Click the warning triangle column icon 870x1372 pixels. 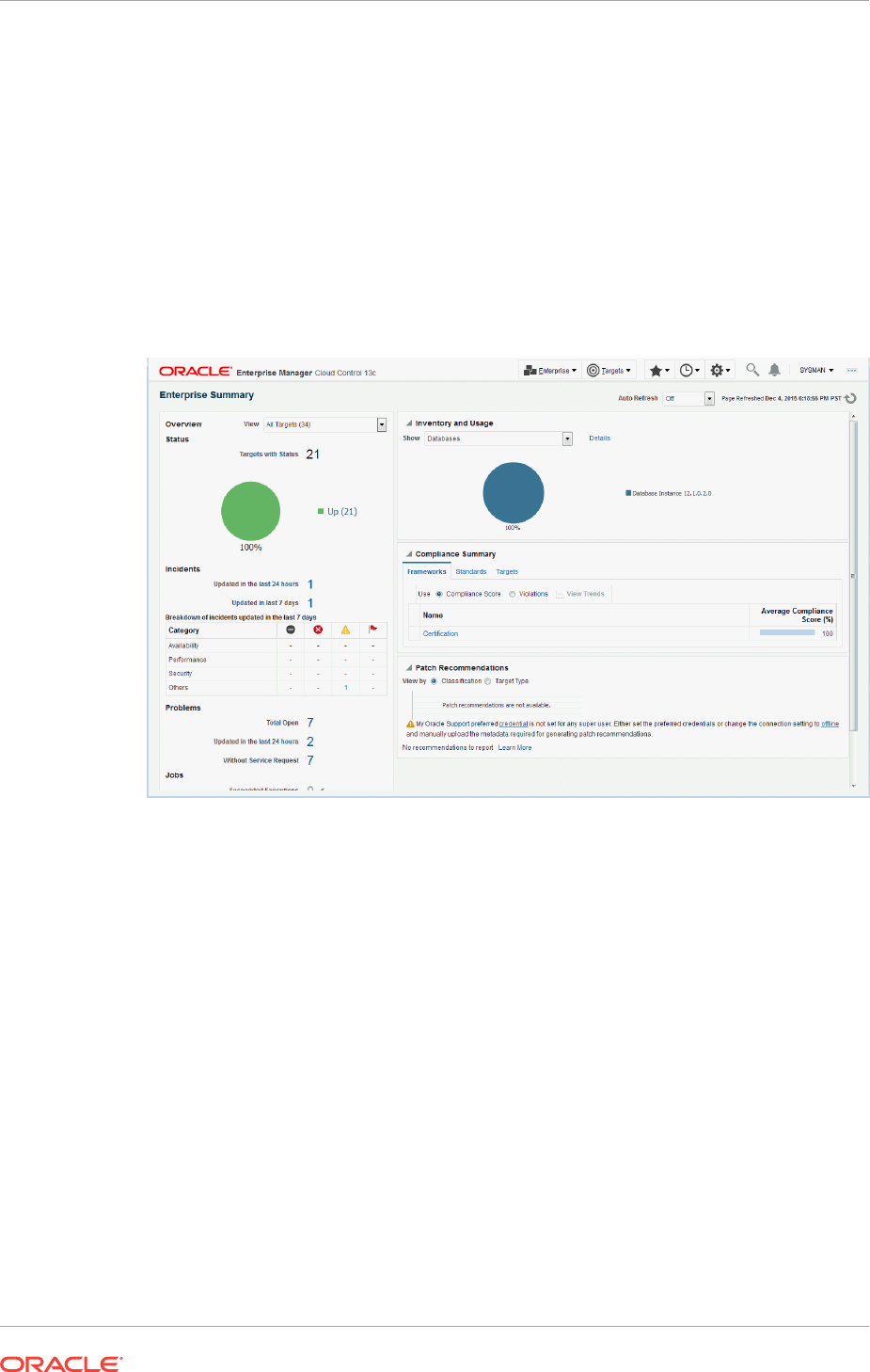coord(345,630)
